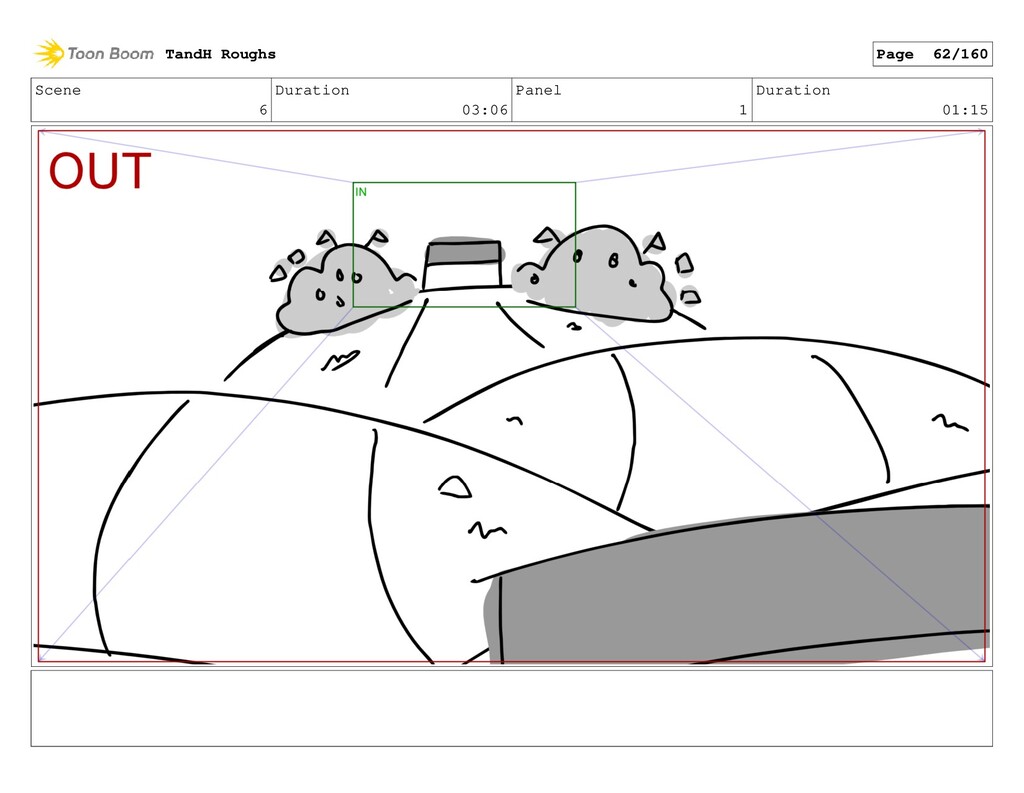This screenshot has height=793, width=1024.
Task: Click the green IN camera label
Action: 361,192
